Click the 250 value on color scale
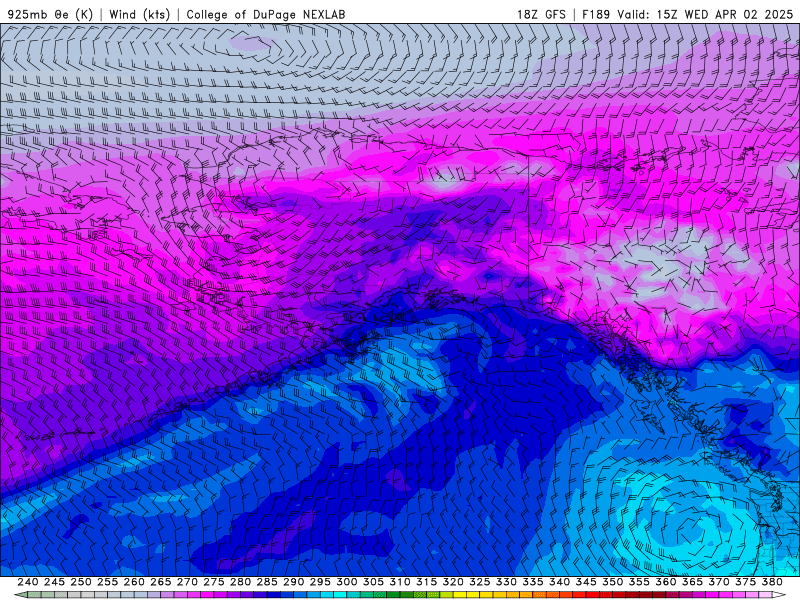Screen dimensions: 800x600 pos(81,582)
